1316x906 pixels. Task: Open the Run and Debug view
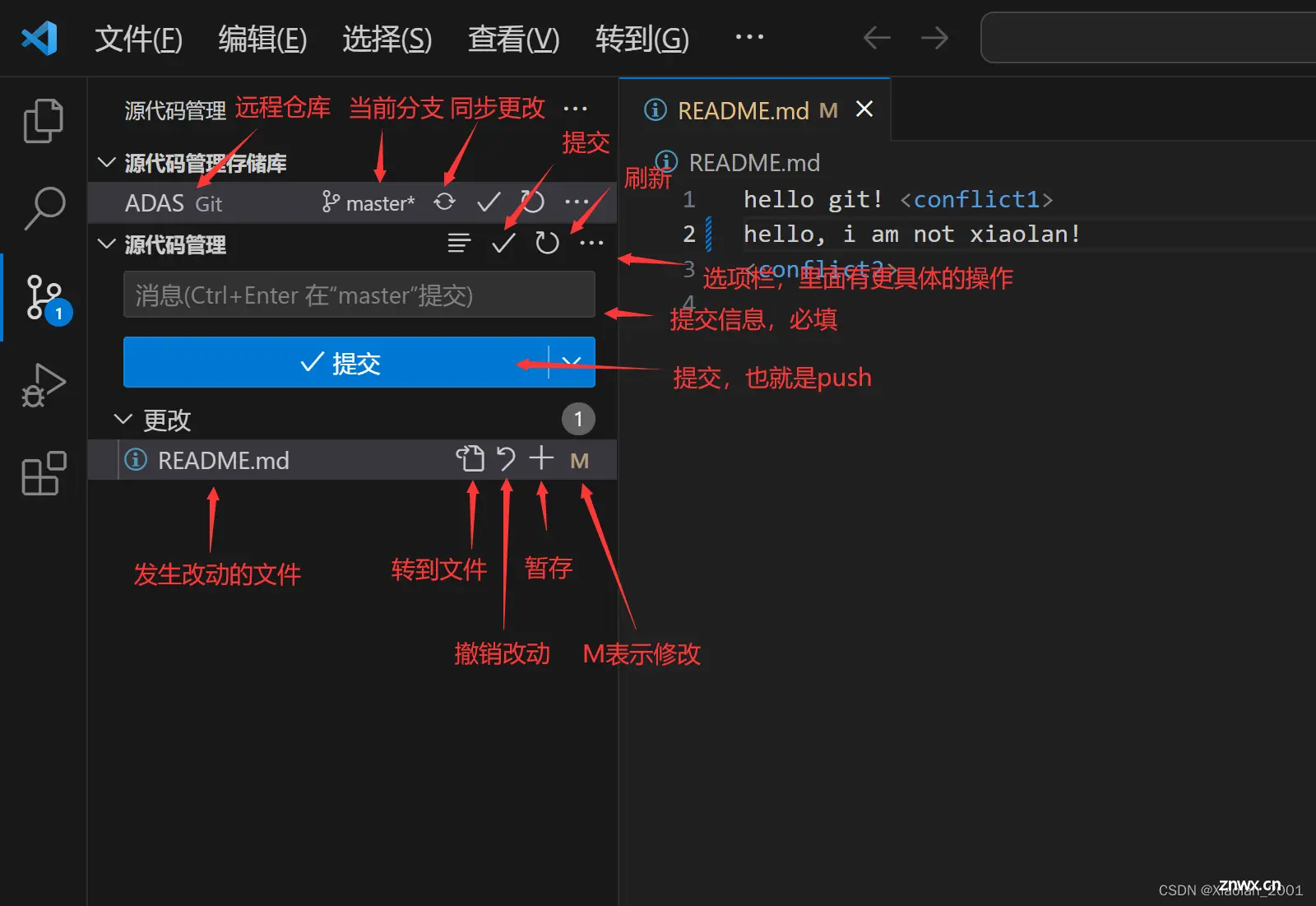point(44,385)
